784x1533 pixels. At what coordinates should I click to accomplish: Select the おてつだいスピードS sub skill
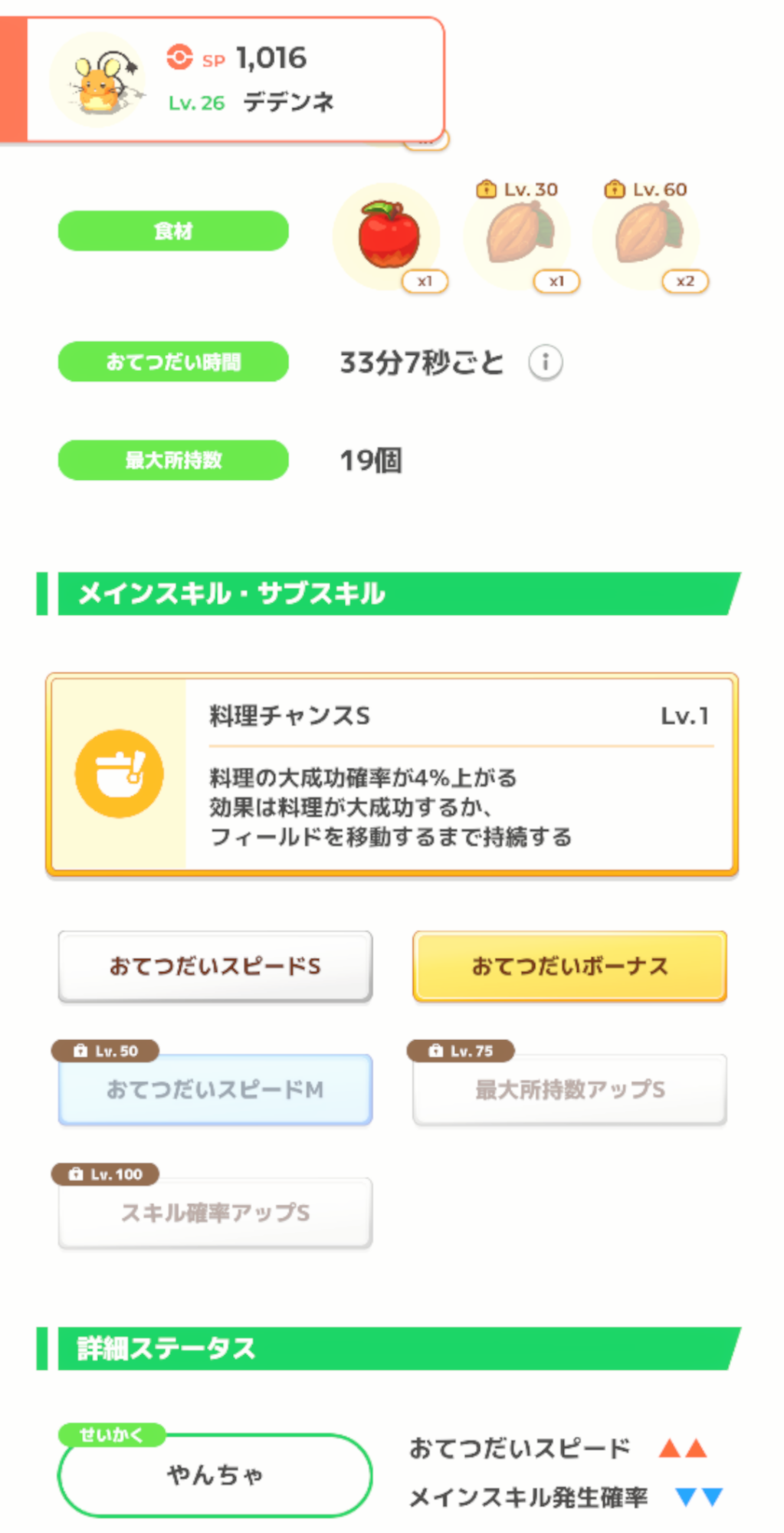[215, 966]
